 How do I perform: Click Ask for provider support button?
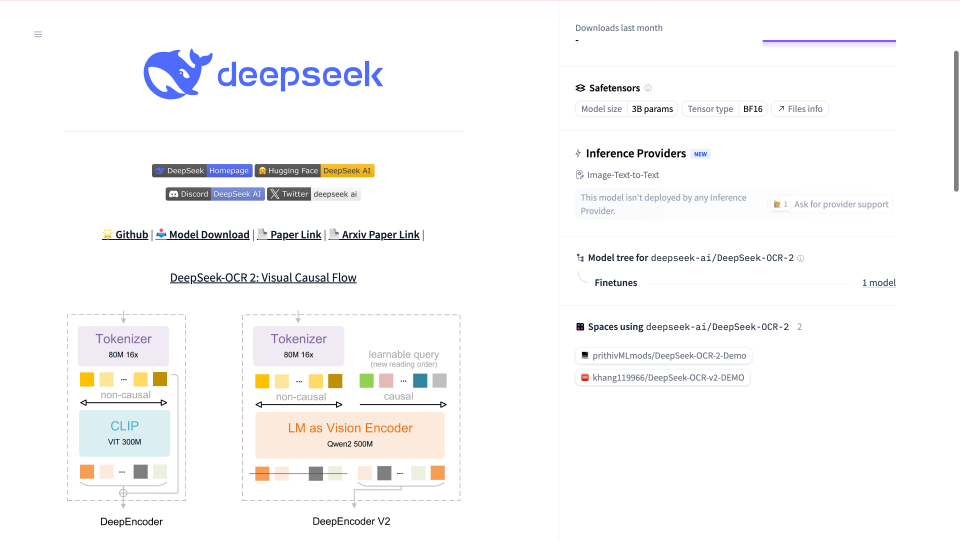(831, 205)
